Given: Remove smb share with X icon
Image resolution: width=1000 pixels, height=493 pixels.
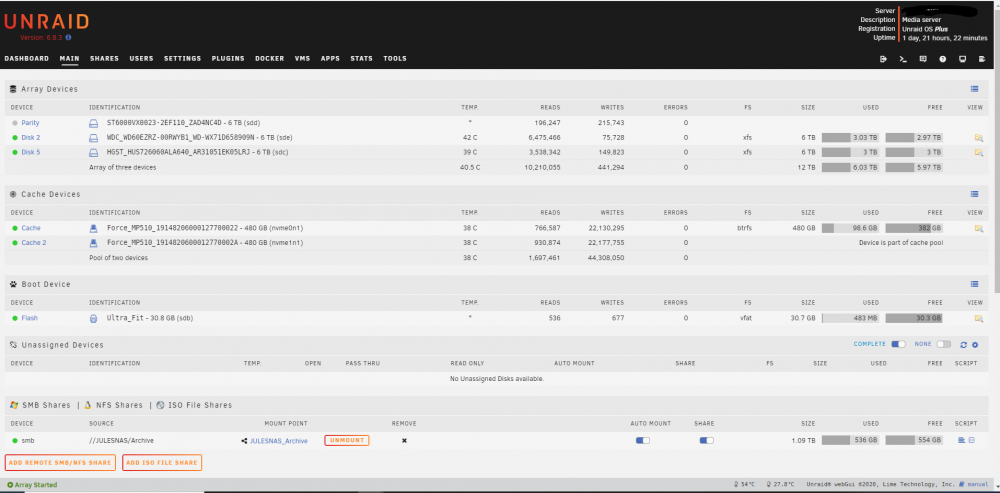Looking at the screenshot, I should (404, 440).
